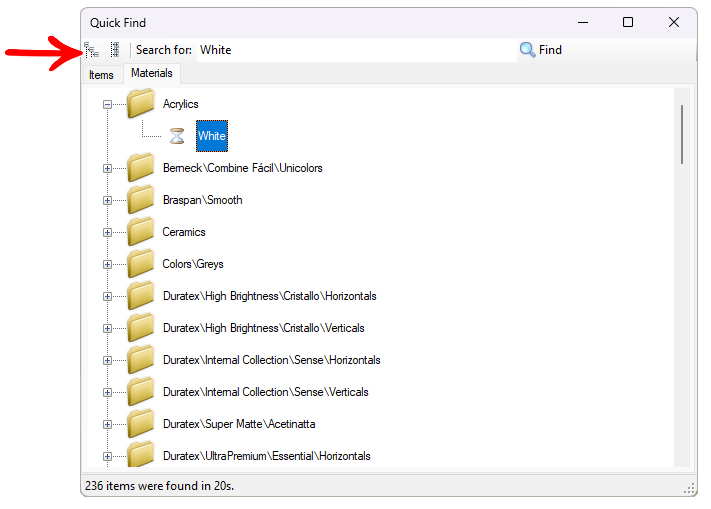Screen dimensions: 711x509
Task: Expand the Berneck\Combine Fácil\Unicolors node
Action: click(x=107, y=169)
